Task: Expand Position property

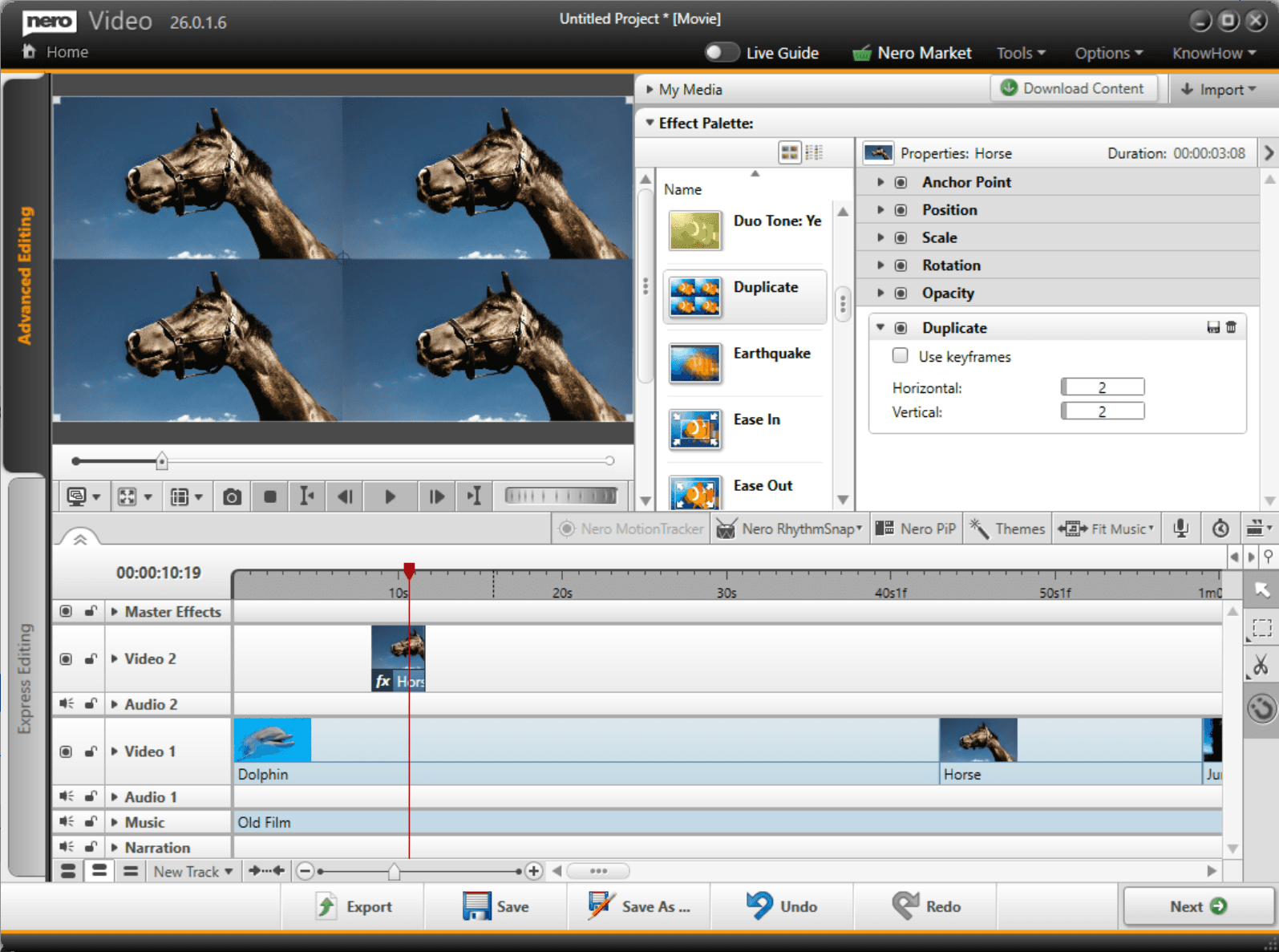Action: (x=880, y=209)
